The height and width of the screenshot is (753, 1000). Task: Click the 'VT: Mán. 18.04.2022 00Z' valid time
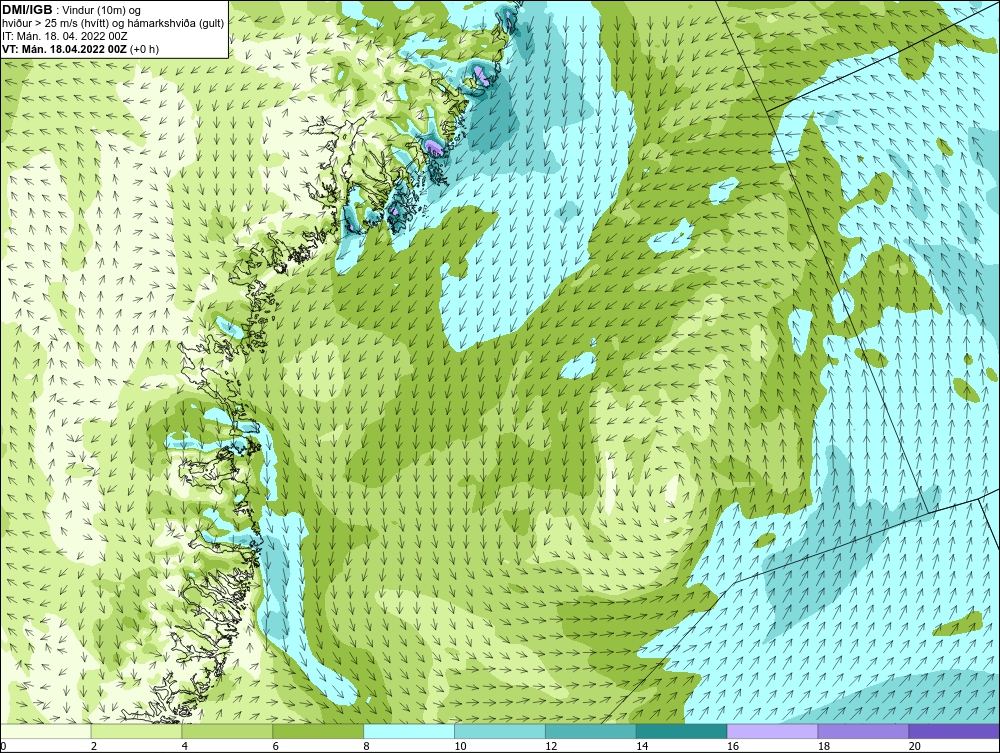65,49
